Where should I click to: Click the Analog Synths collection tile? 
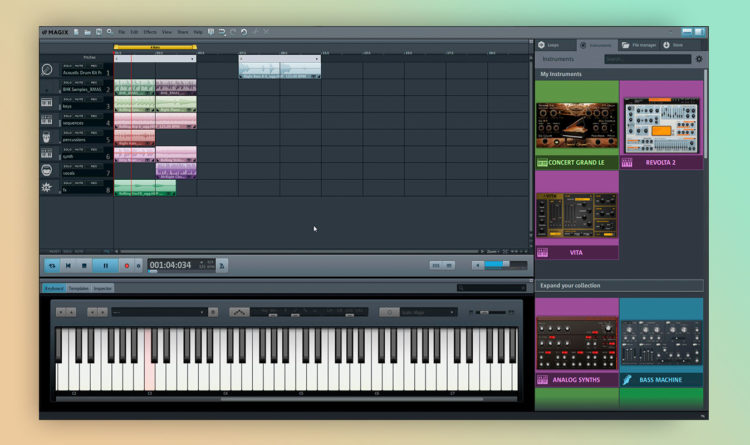coord(576,343)
